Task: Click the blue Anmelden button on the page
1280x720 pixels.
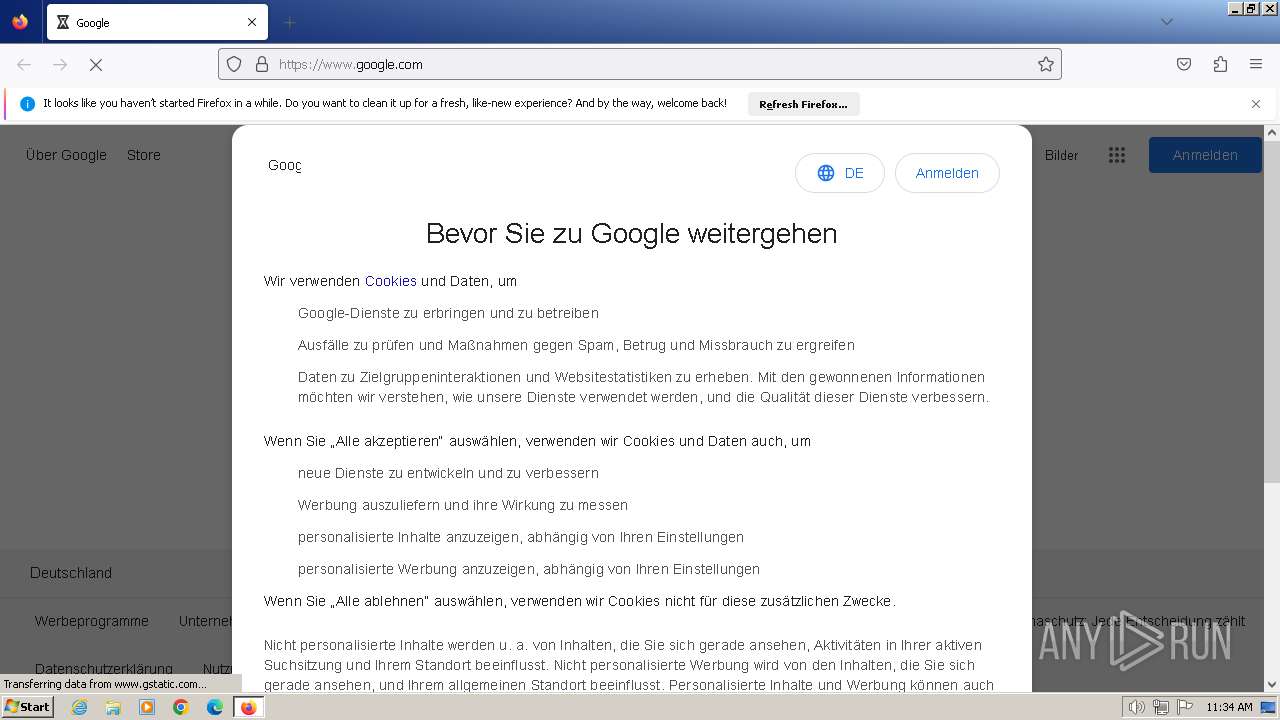Action: pos(1205,155)
